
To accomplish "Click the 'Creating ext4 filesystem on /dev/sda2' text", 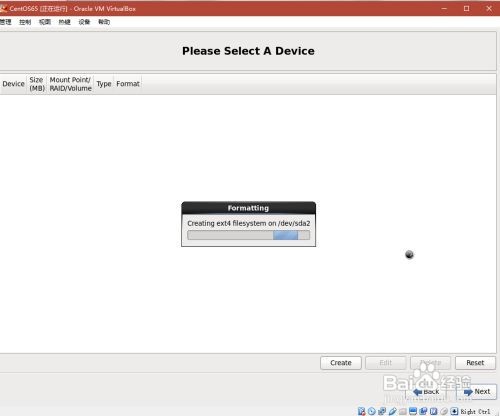I will tap(248, 223).
